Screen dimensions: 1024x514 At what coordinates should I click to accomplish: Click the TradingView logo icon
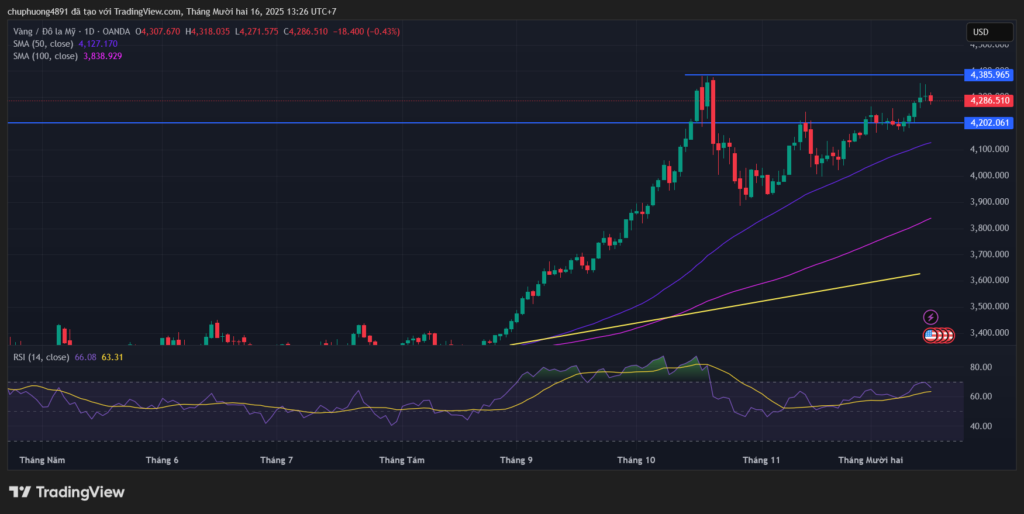point(19,492)
